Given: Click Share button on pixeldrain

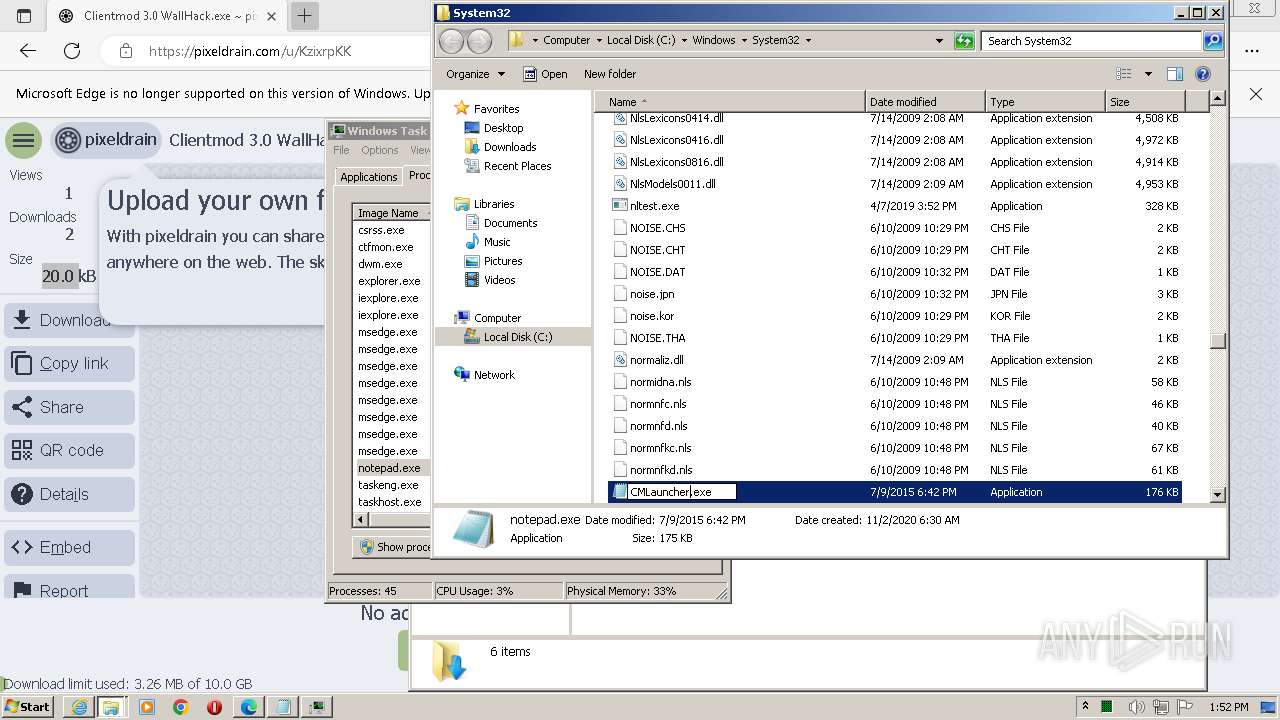Looking at the screenshot, I should 70,408.
